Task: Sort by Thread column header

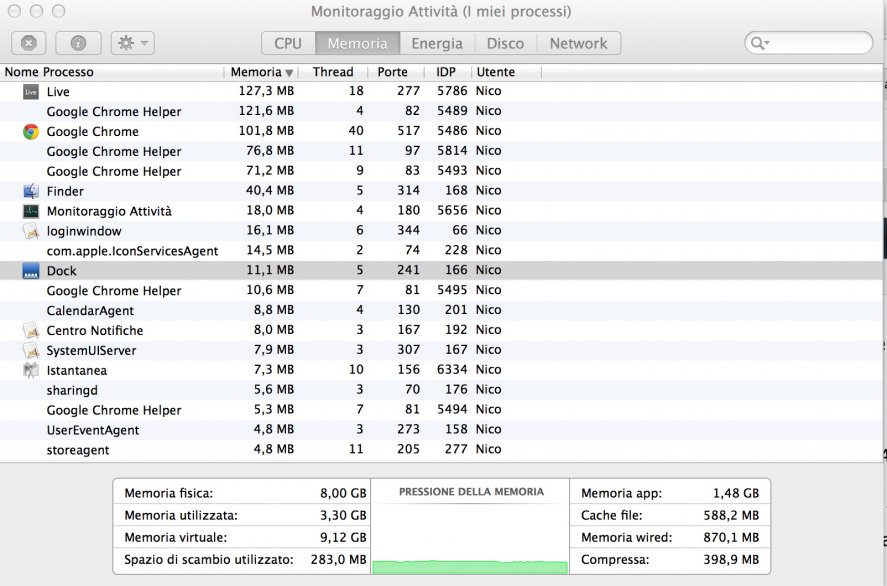Action: click(333, 72)
